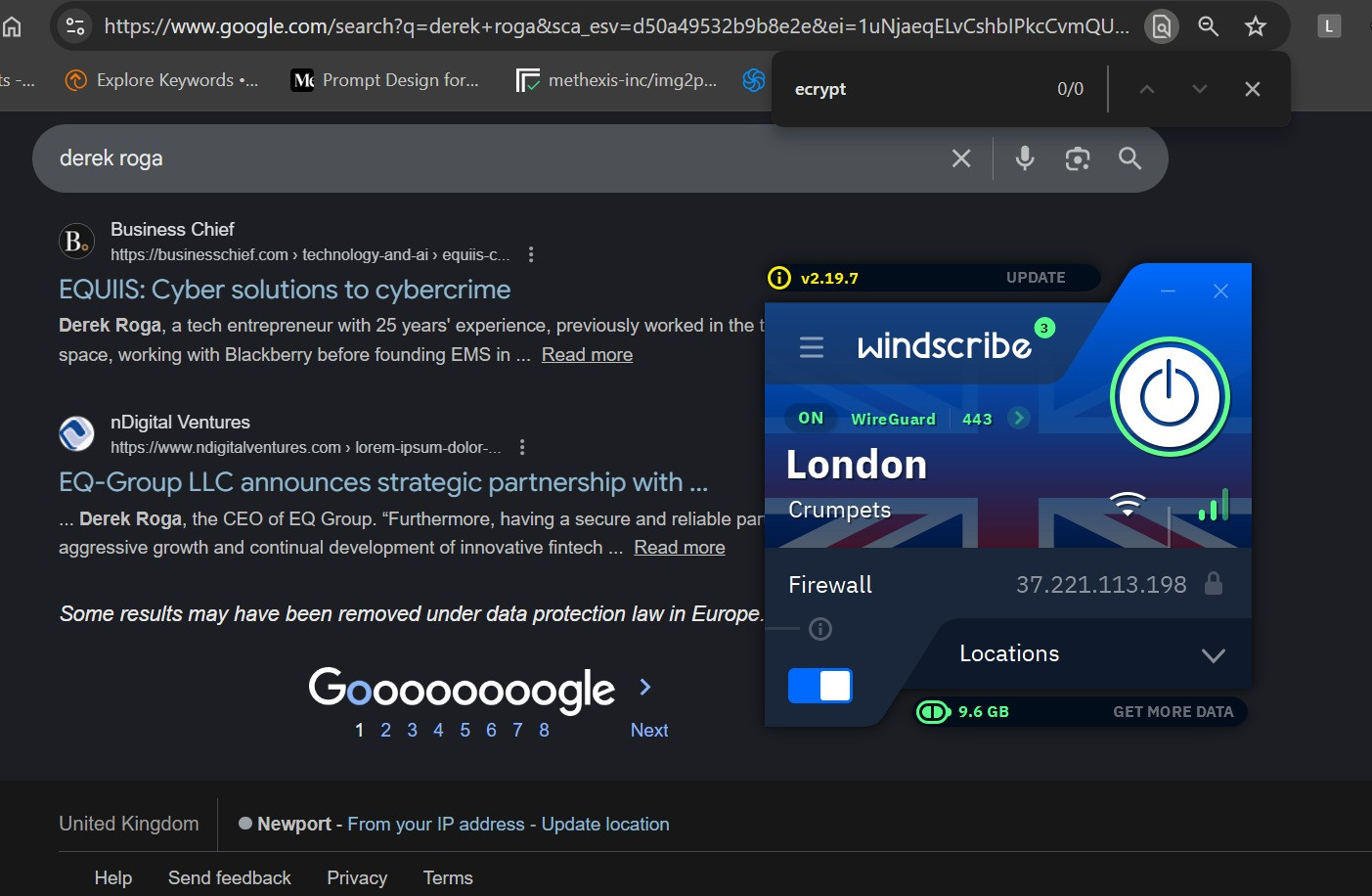Open methexis-inc/img2p... bookmark
1372x896 pixels.
point(617,80)
